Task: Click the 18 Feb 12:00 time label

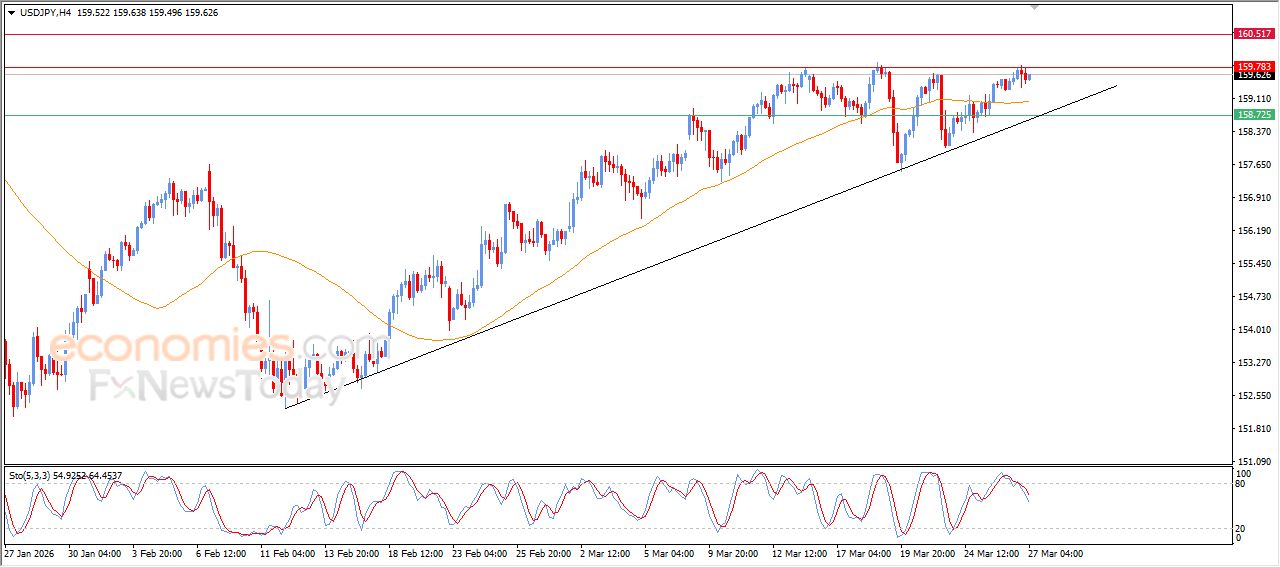Action: click(416, 553)
